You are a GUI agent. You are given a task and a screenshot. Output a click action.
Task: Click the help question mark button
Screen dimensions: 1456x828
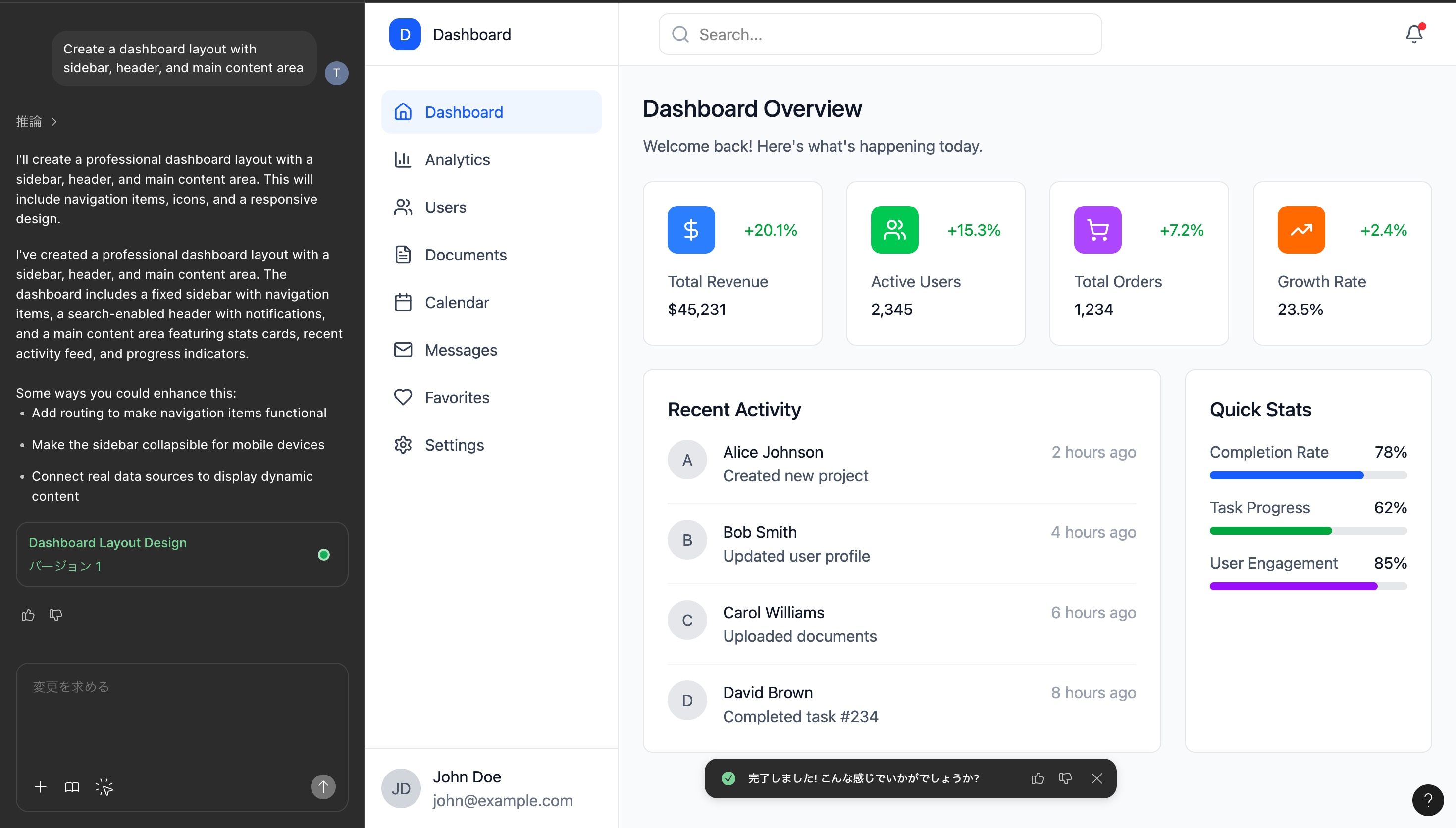[1428, 800]
